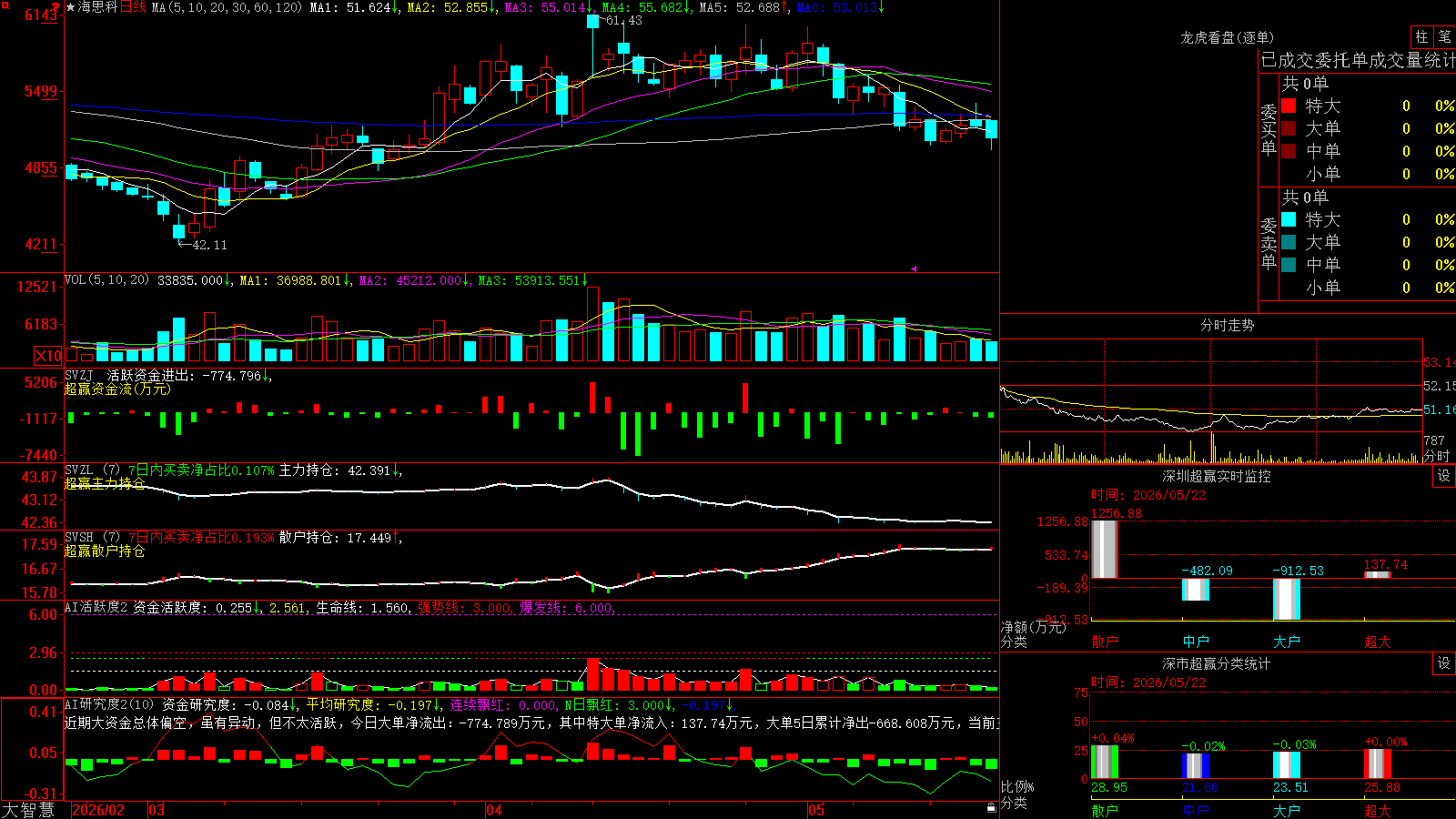The image size is (1456, 819).
Task: Click the teal 中单 sell-order swatch
Action: pos(1289,265)
